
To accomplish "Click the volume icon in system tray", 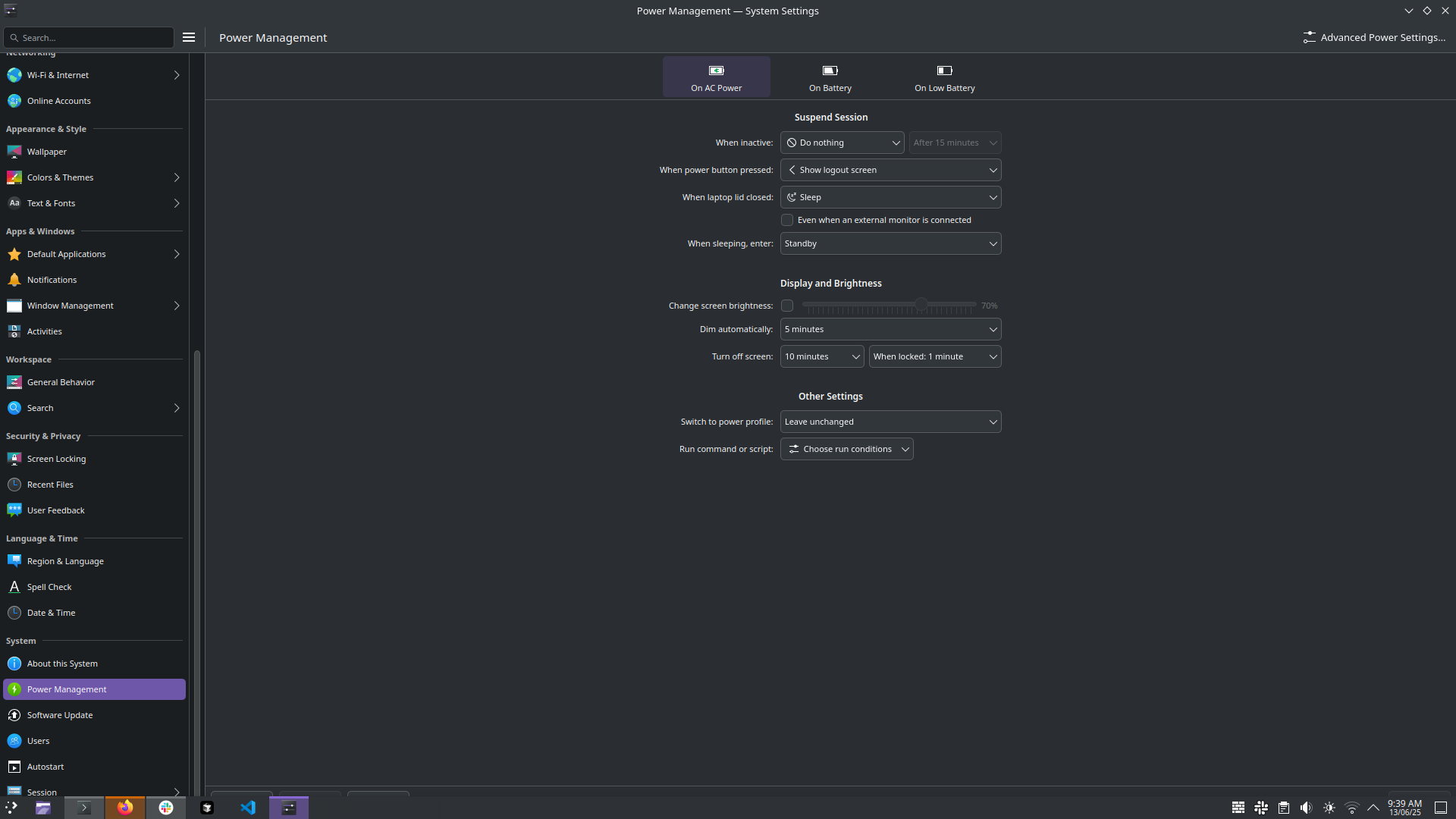I will [x=1306, y=808].
